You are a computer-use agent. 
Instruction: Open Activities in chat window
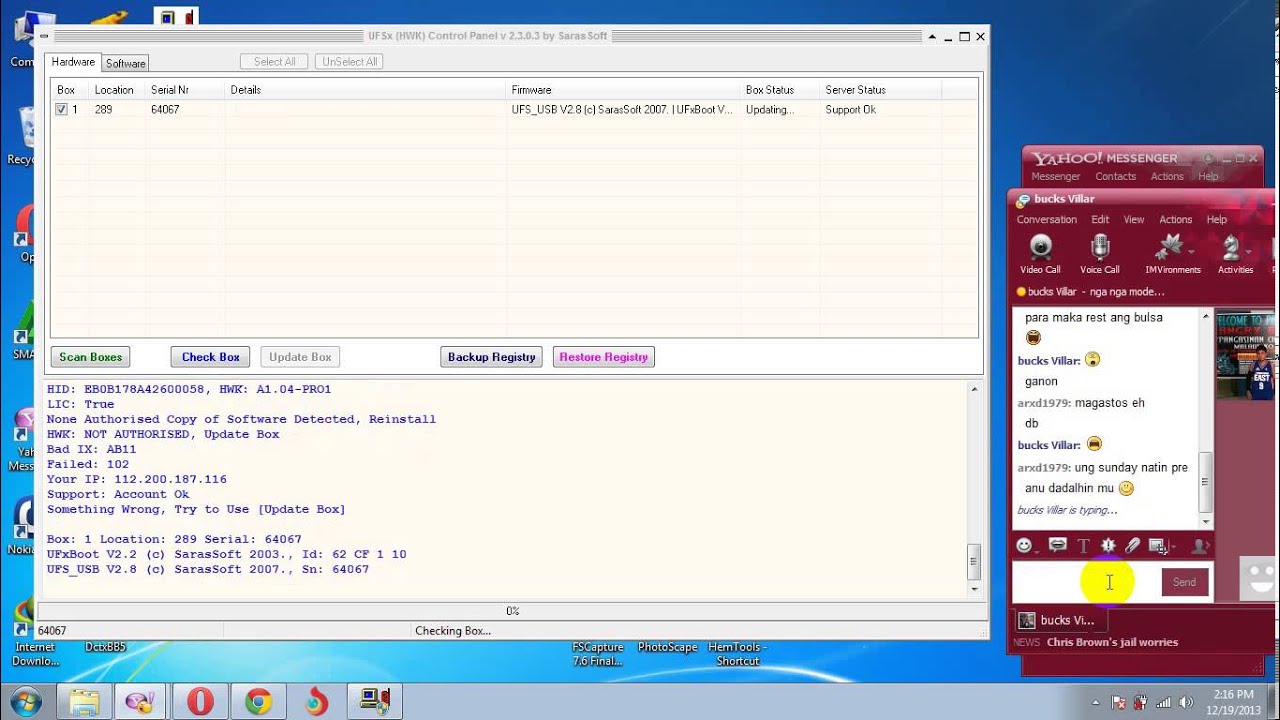point(1235,254)
